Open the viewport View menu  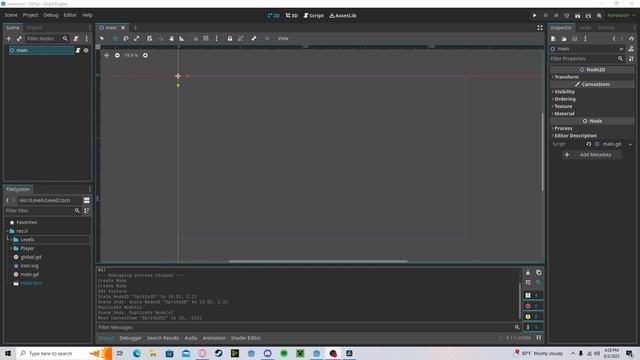click(283, 38)
